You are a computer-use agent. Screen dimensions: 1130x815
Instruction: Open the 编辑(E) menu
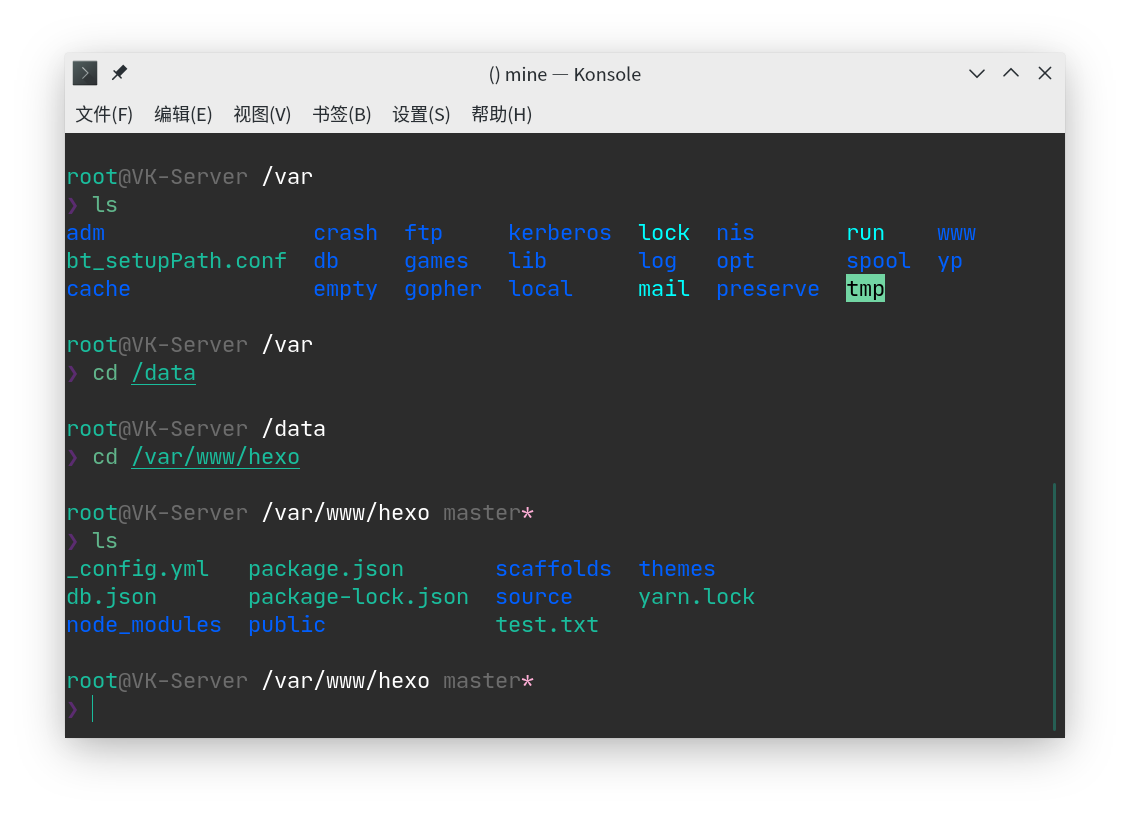(x=182, y=114)
